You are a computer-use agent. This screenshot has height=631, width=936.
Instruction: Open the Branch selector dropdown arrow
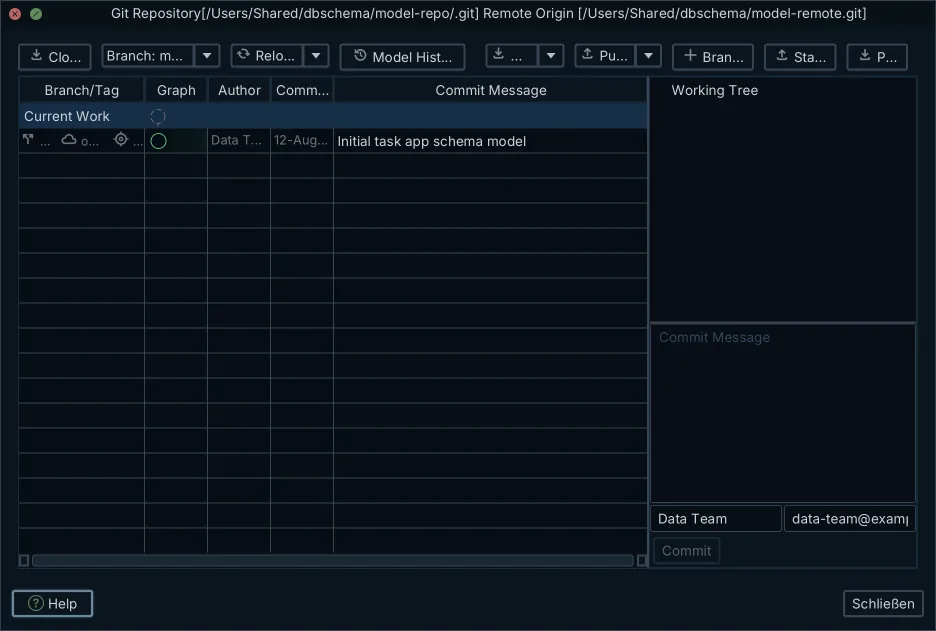(x=207, y=56)
